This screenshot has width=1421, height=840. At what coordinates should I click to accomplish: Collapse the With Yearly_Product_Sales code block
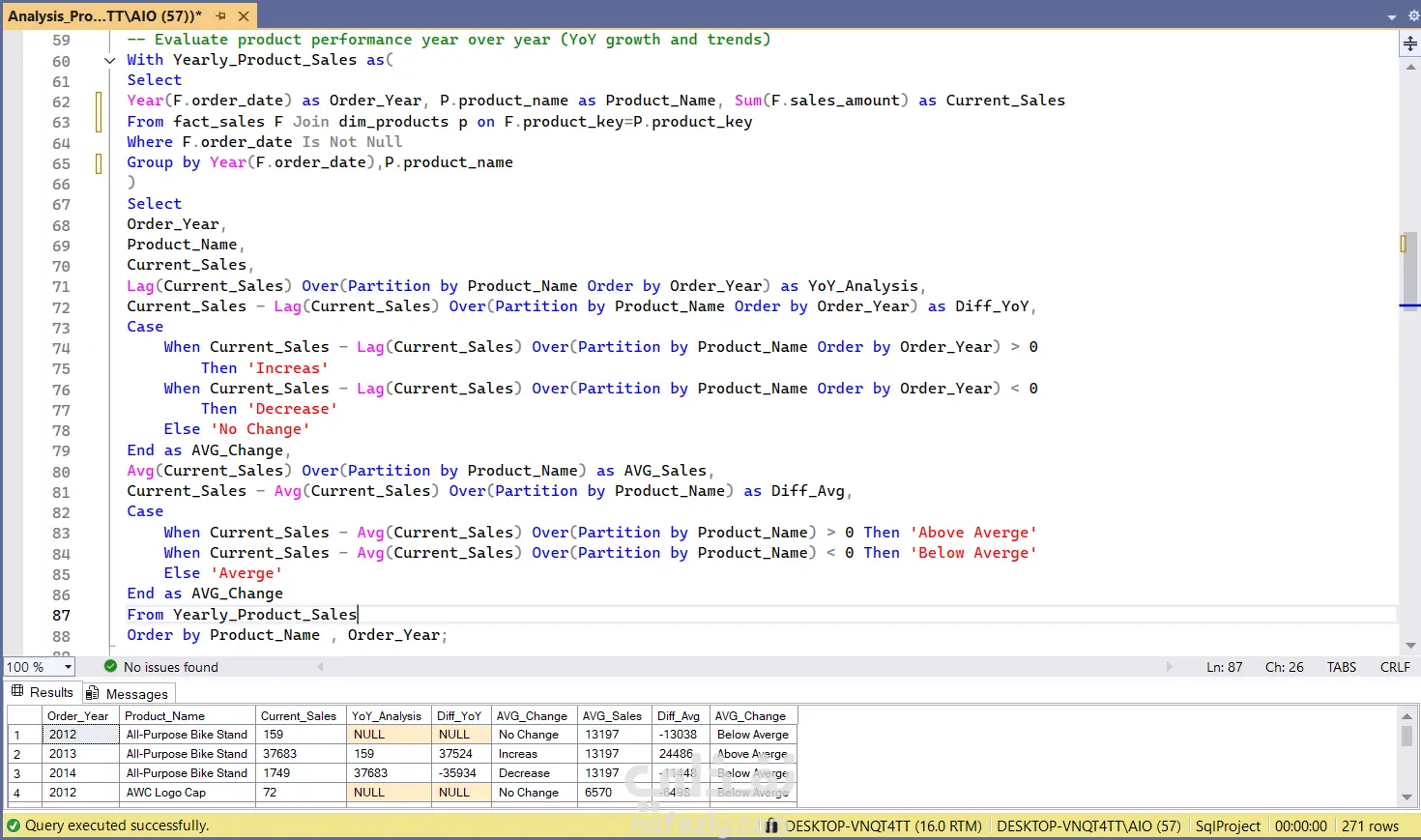(109, 60)
